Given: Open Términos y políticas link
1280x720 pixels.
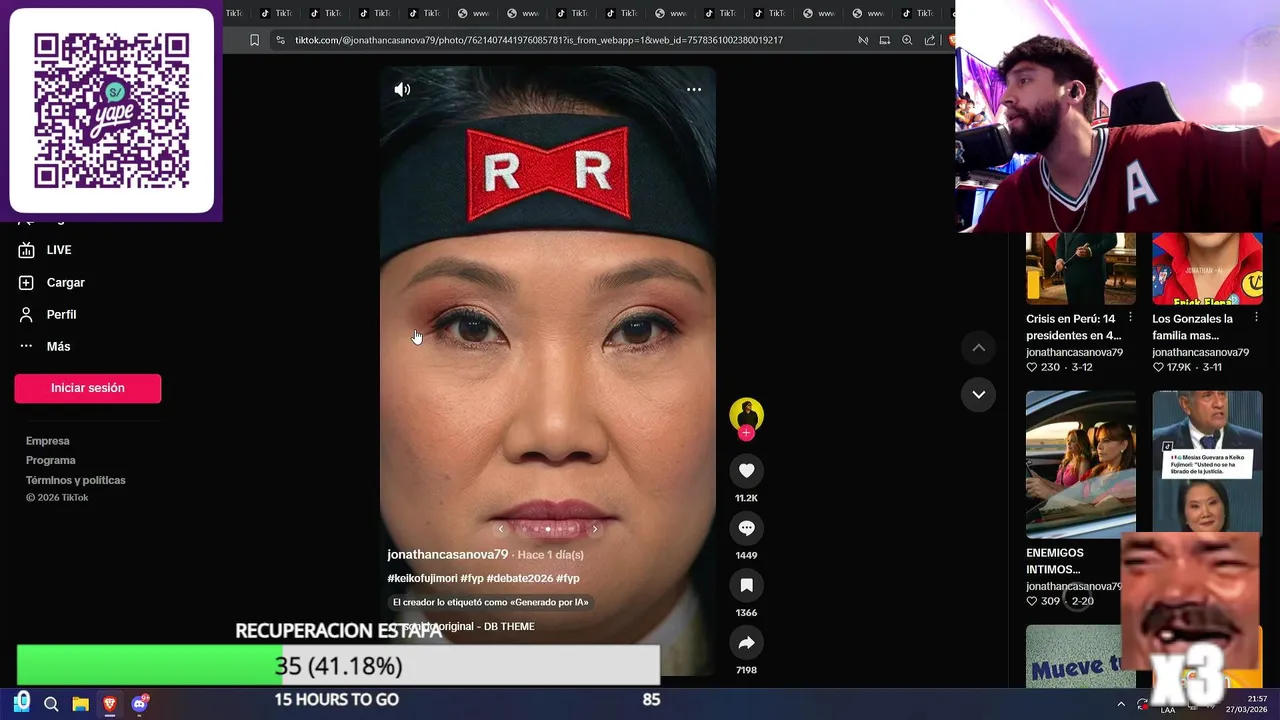Looking at the screenshot, I should click(x=76, y=480).
